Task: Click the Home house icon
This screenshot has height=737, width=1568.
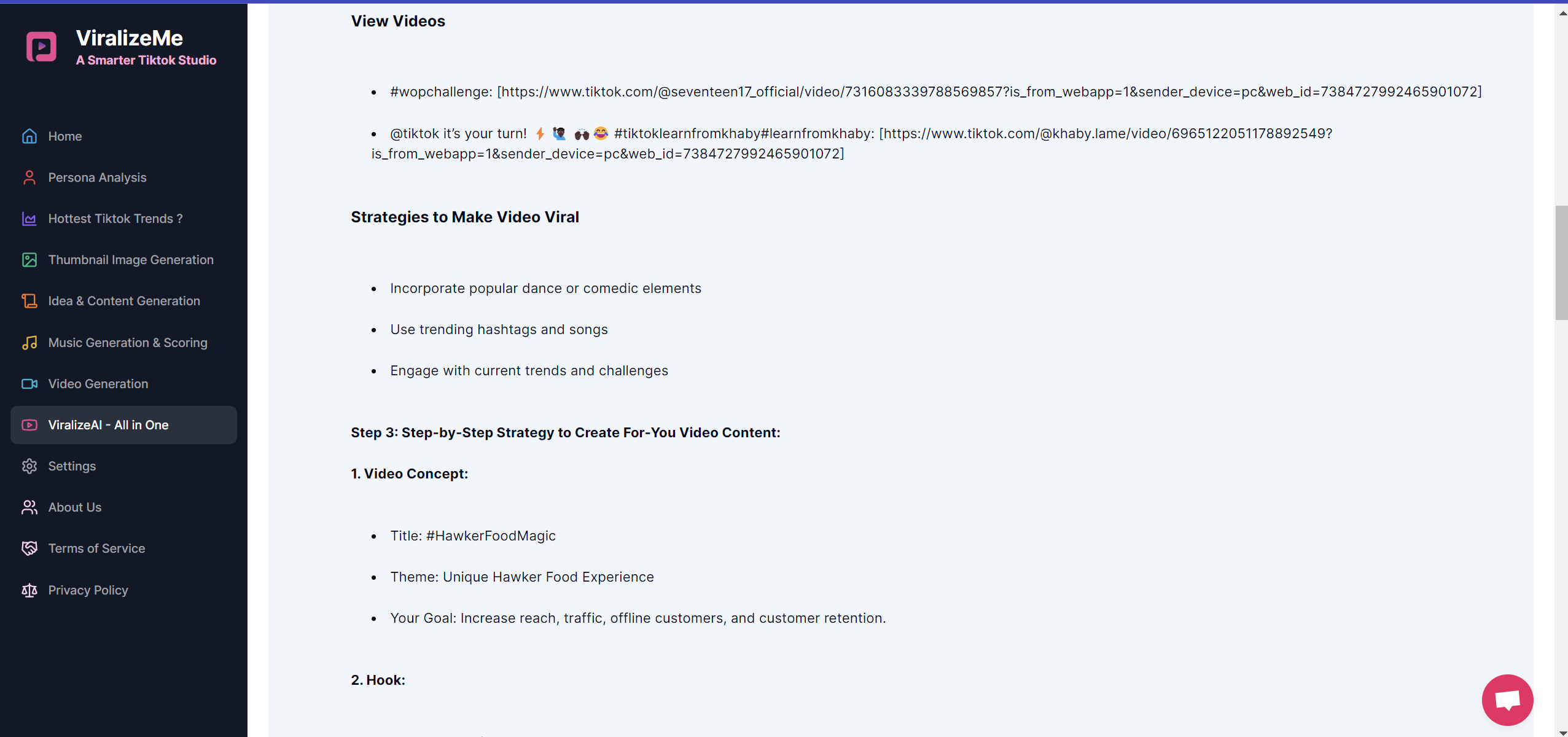Action: [x=29, y=136]
